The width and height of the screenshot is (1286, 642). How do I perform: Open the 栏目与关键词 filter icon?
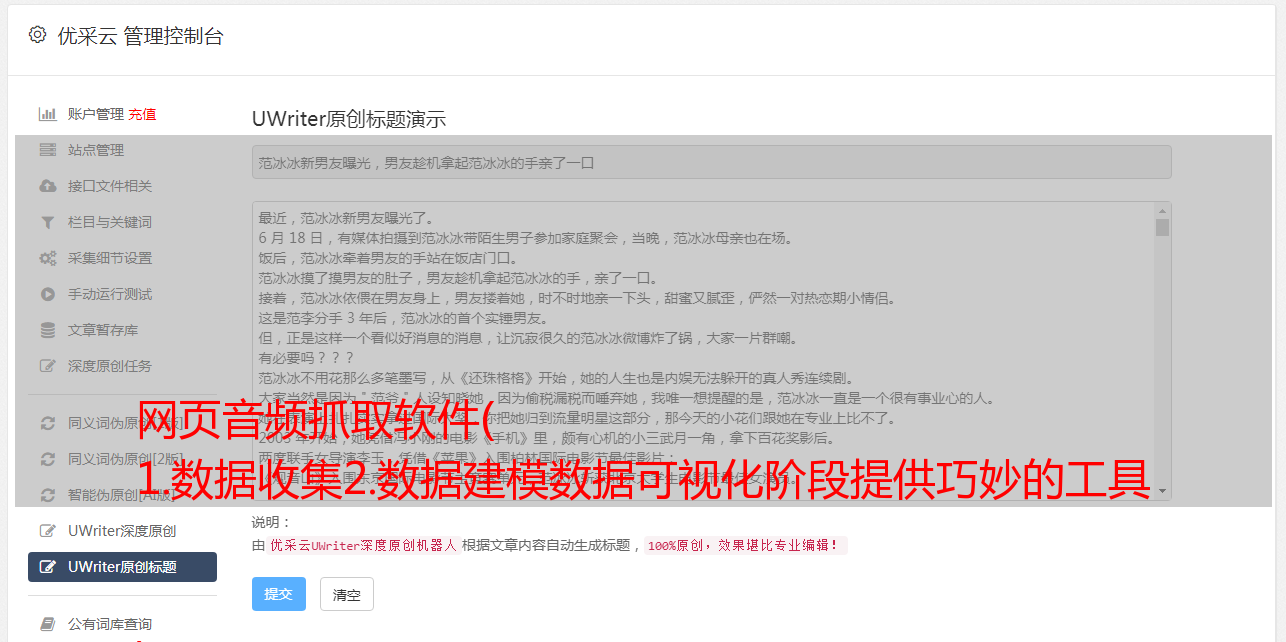47,222
